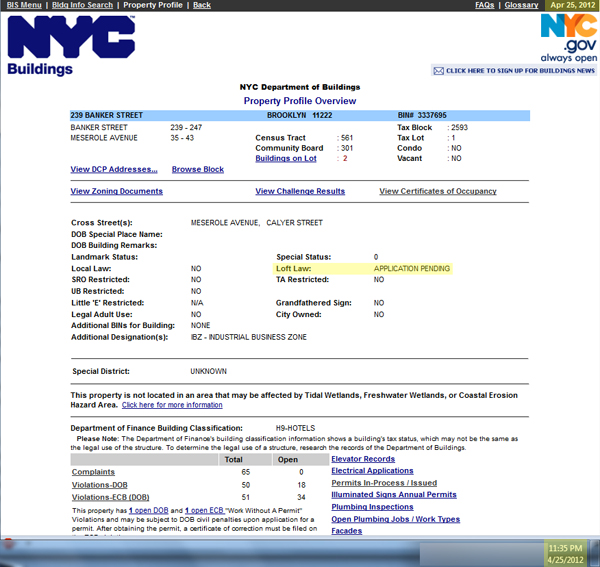Open Illuminated Signs Annual Permits
This screenshot has height=567, width=600.
click(x=393, y=495)
